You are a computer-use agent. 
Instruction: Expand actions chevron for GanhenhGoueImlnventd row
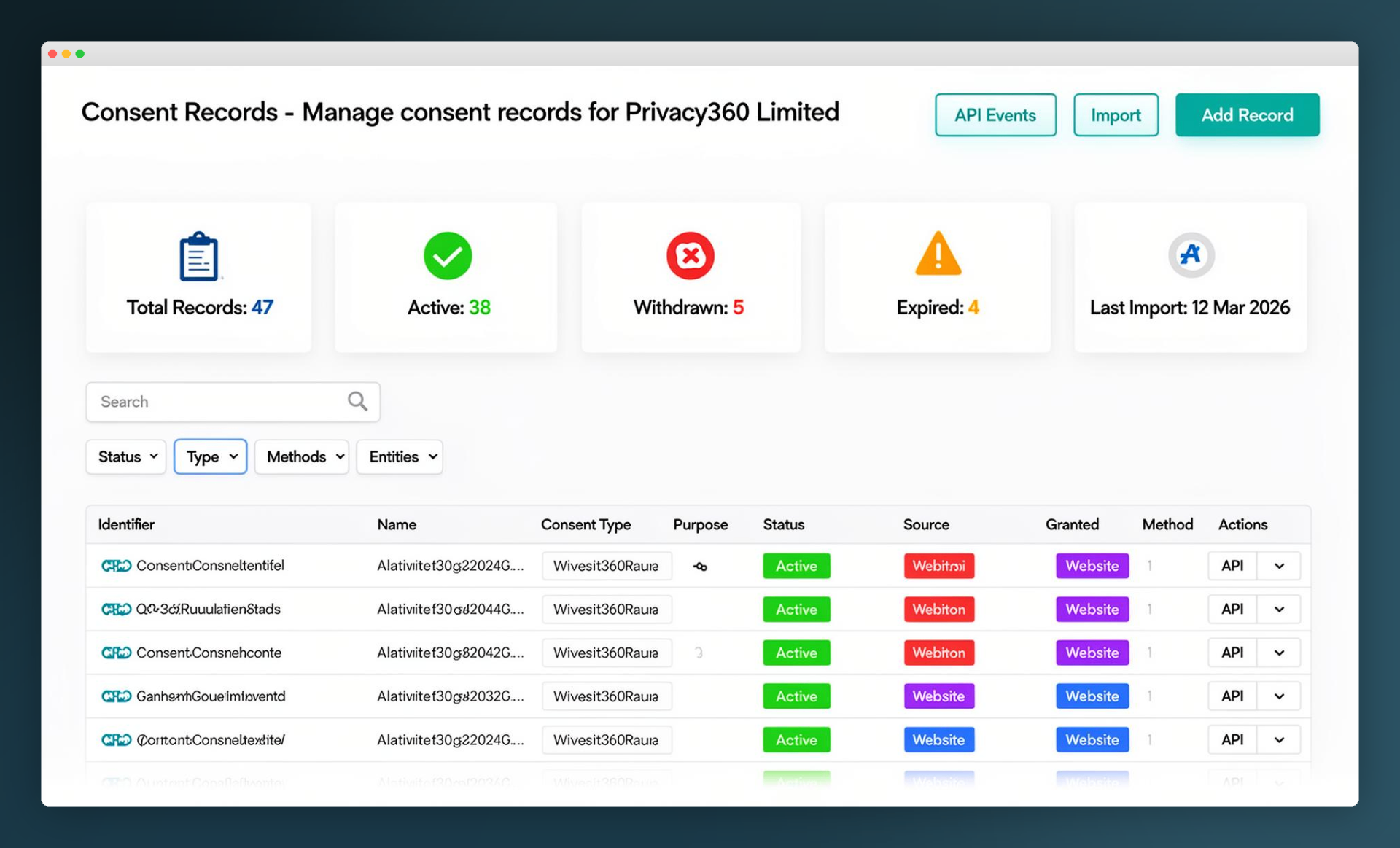[x=1279, y=696]
